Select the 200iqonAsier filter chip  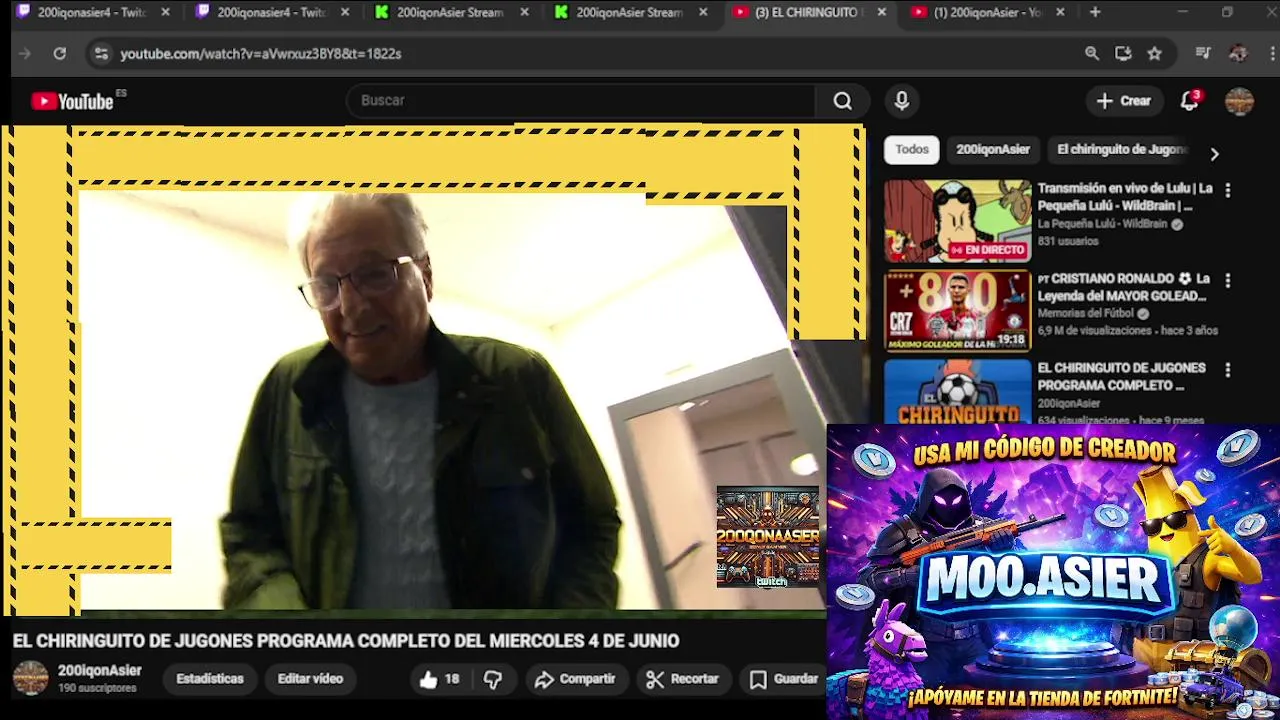point(993,150)
